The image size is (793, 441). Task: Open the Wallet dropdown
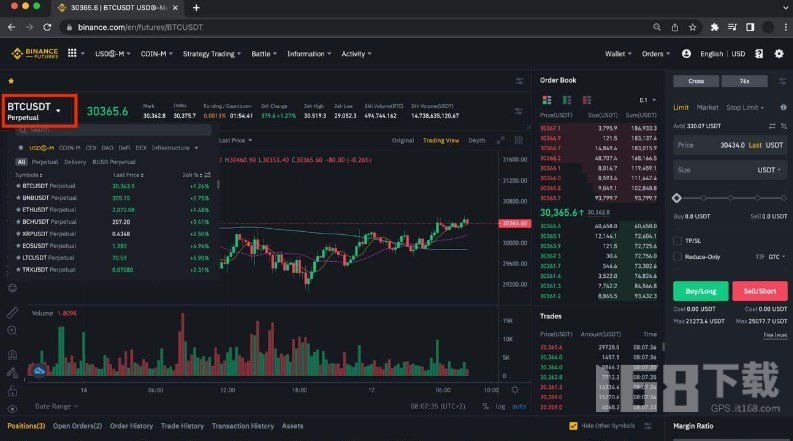point(618,54)
